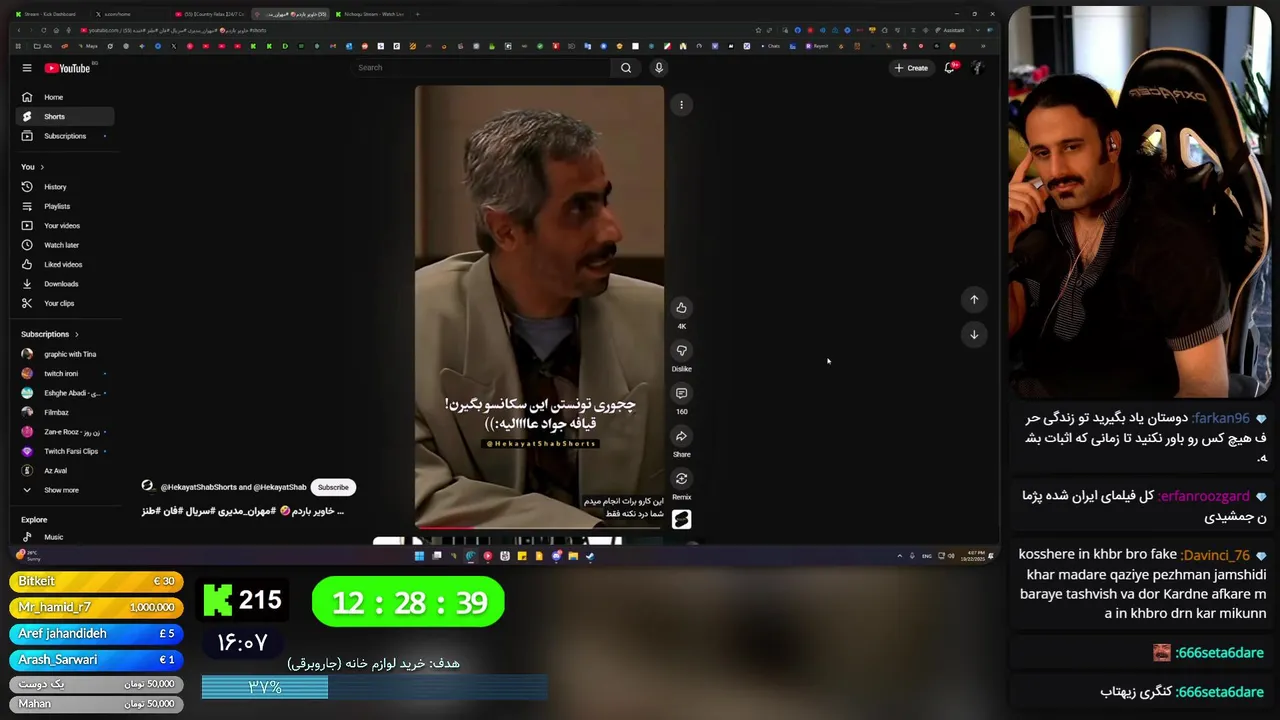This screenshot has height=720, width=1280.
Task: Open Downloads in sidebar
Action: click(65, 284)
